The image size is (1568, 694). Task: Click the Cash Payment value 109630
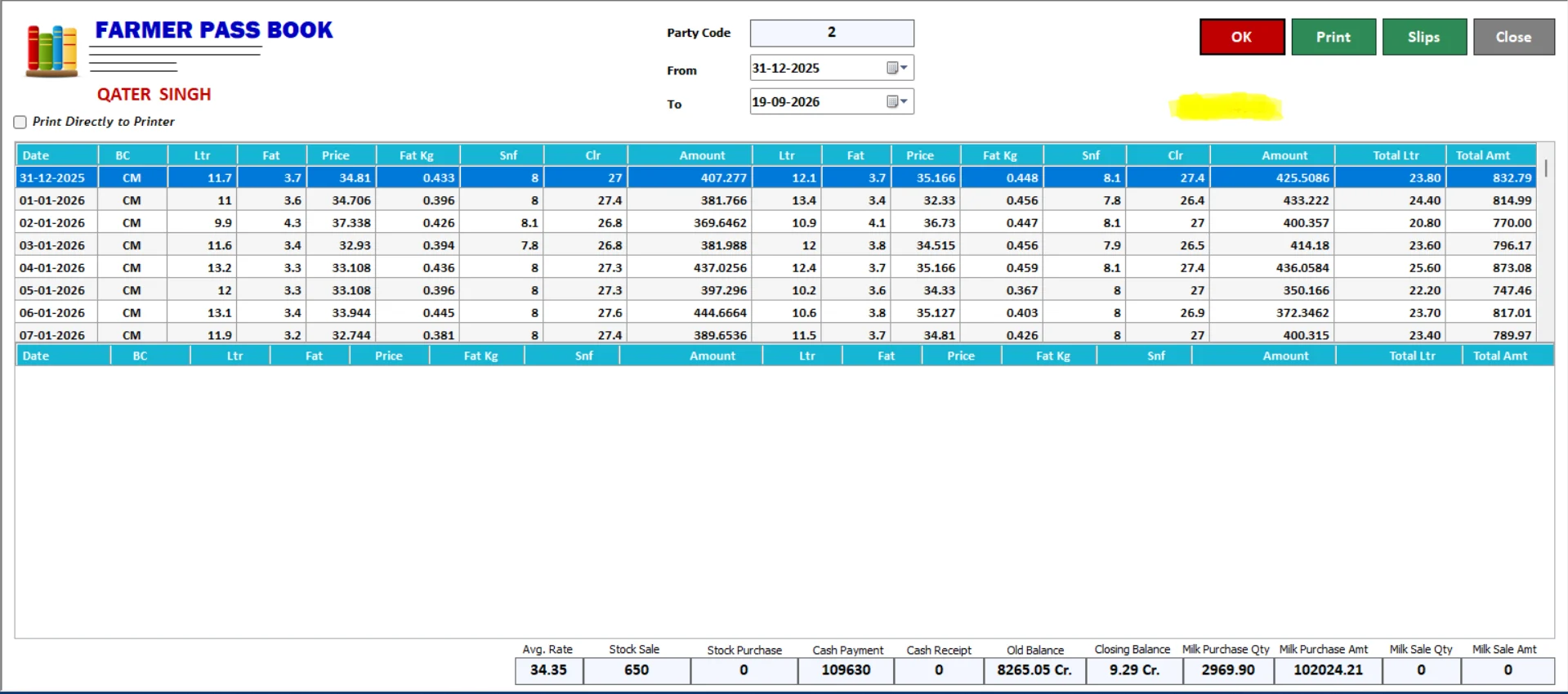pos(846,670)
